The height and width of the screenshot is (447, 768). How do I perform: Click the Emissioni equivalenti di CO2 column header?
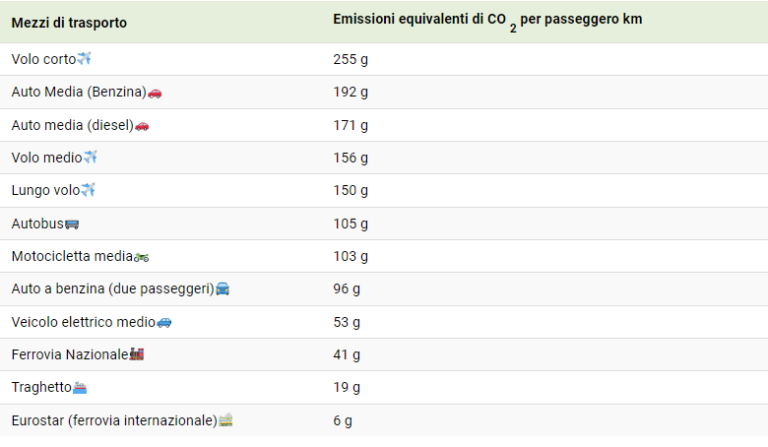(x=487, y=22)
